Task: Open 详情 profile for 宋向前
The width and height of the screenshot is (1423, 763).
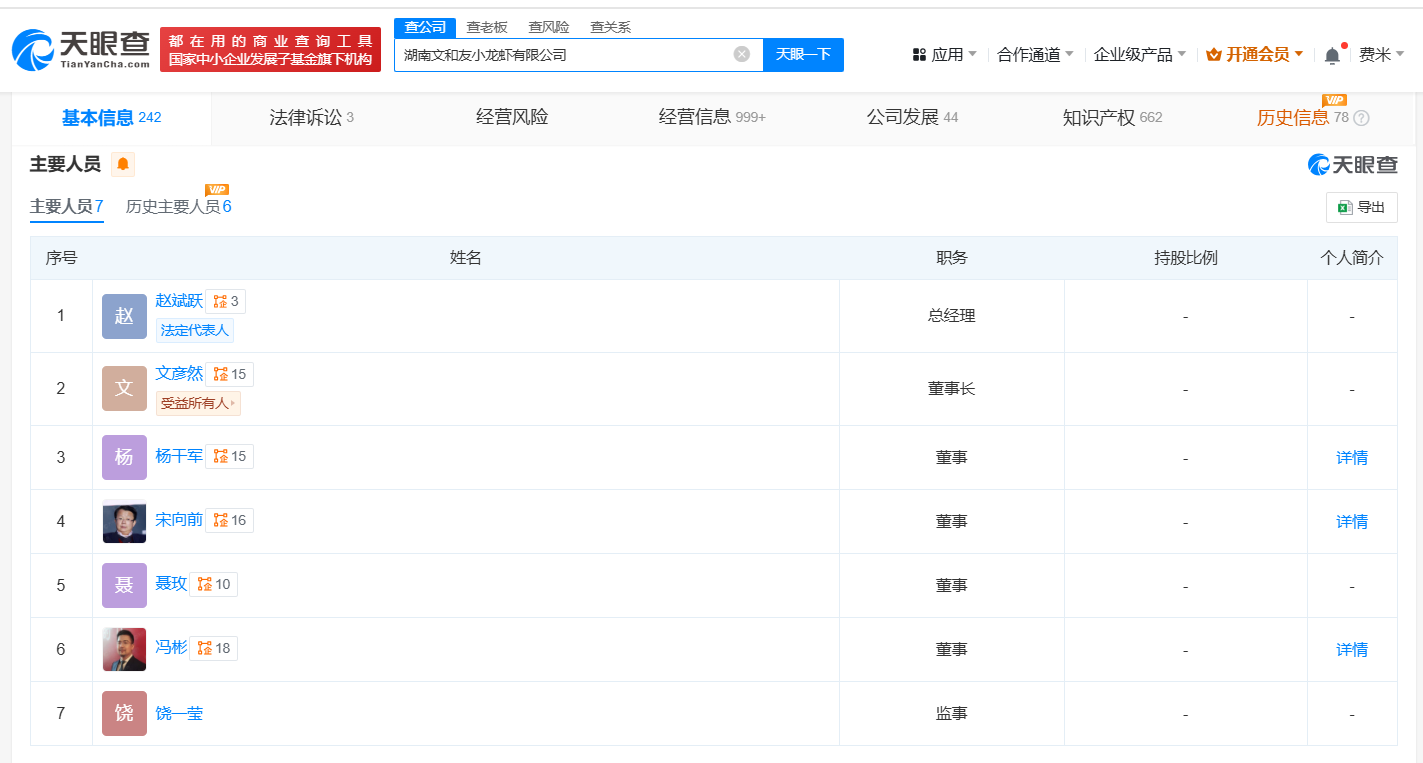Action: (x=1352, y=521)
